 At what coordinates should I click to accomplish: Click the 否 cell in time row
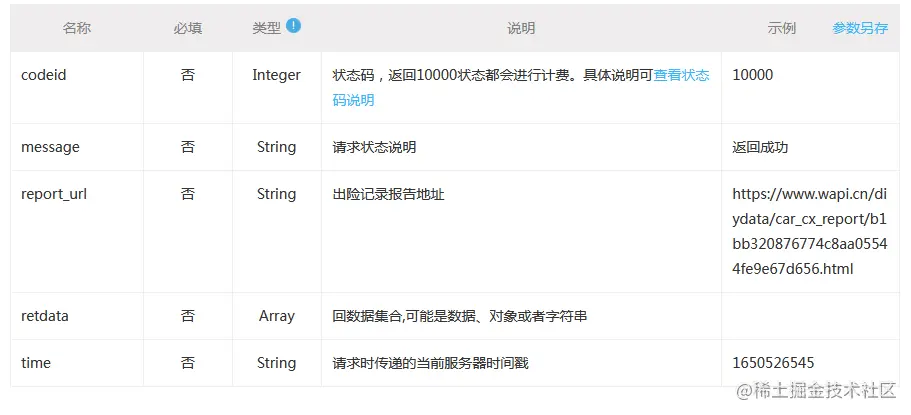coord(188,363)
